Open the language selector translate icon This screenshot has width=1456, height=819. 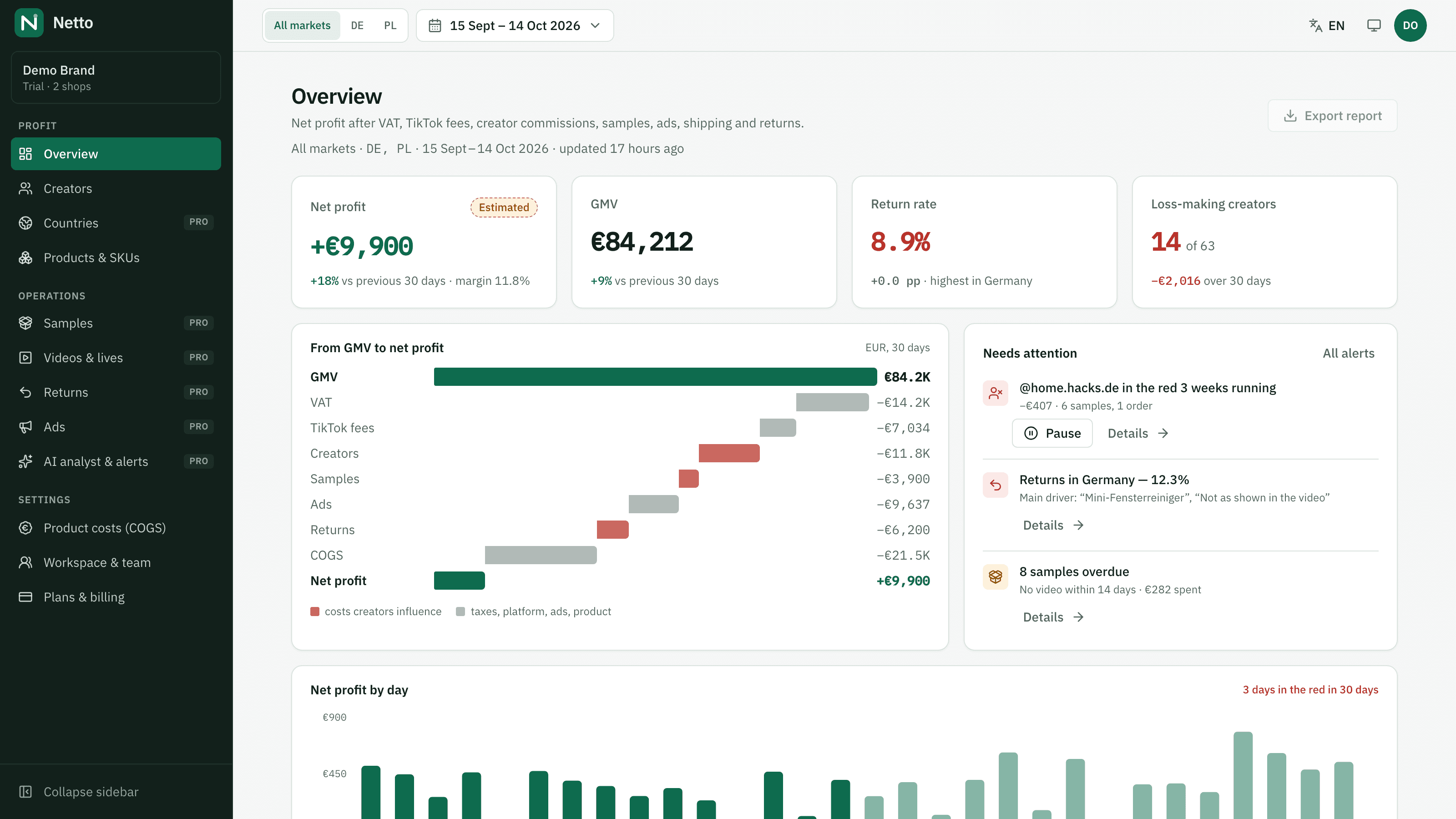click(x=1315, y=25)
